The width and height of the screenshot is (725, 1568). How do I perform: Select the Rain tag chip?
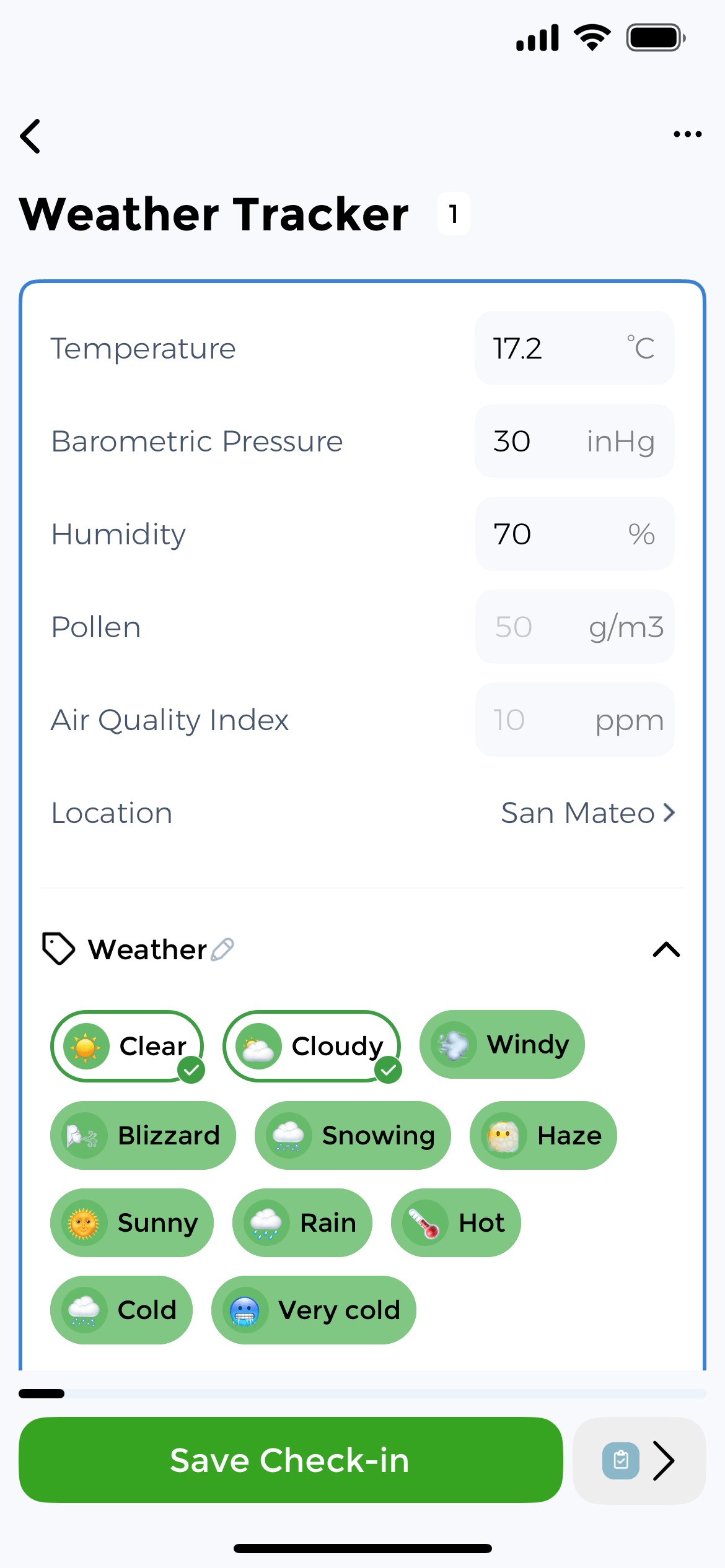(302, 1223)
